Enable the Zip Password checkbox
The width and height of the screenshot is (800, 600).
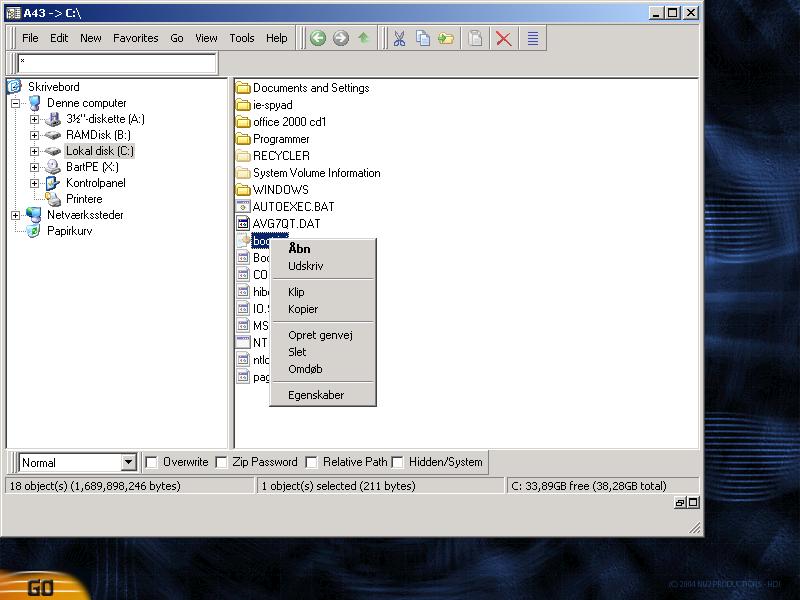pos(221,462)
